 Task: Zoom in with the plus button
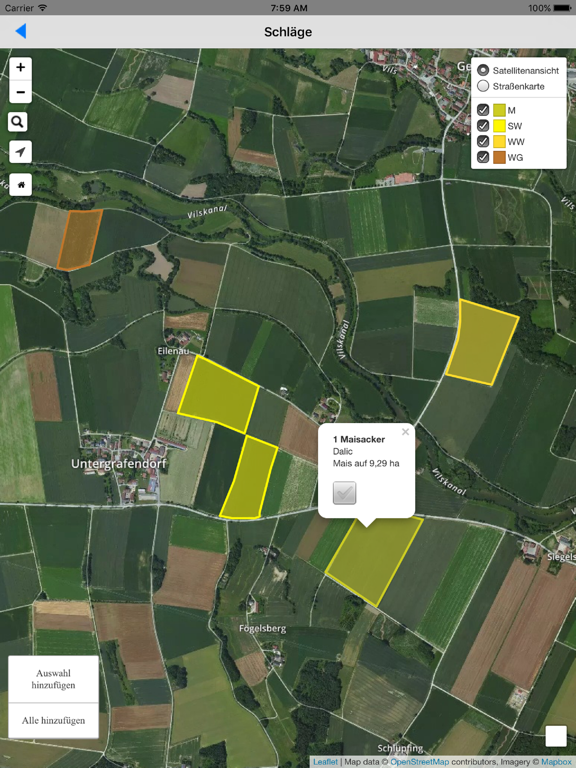(x=21, y=68)
